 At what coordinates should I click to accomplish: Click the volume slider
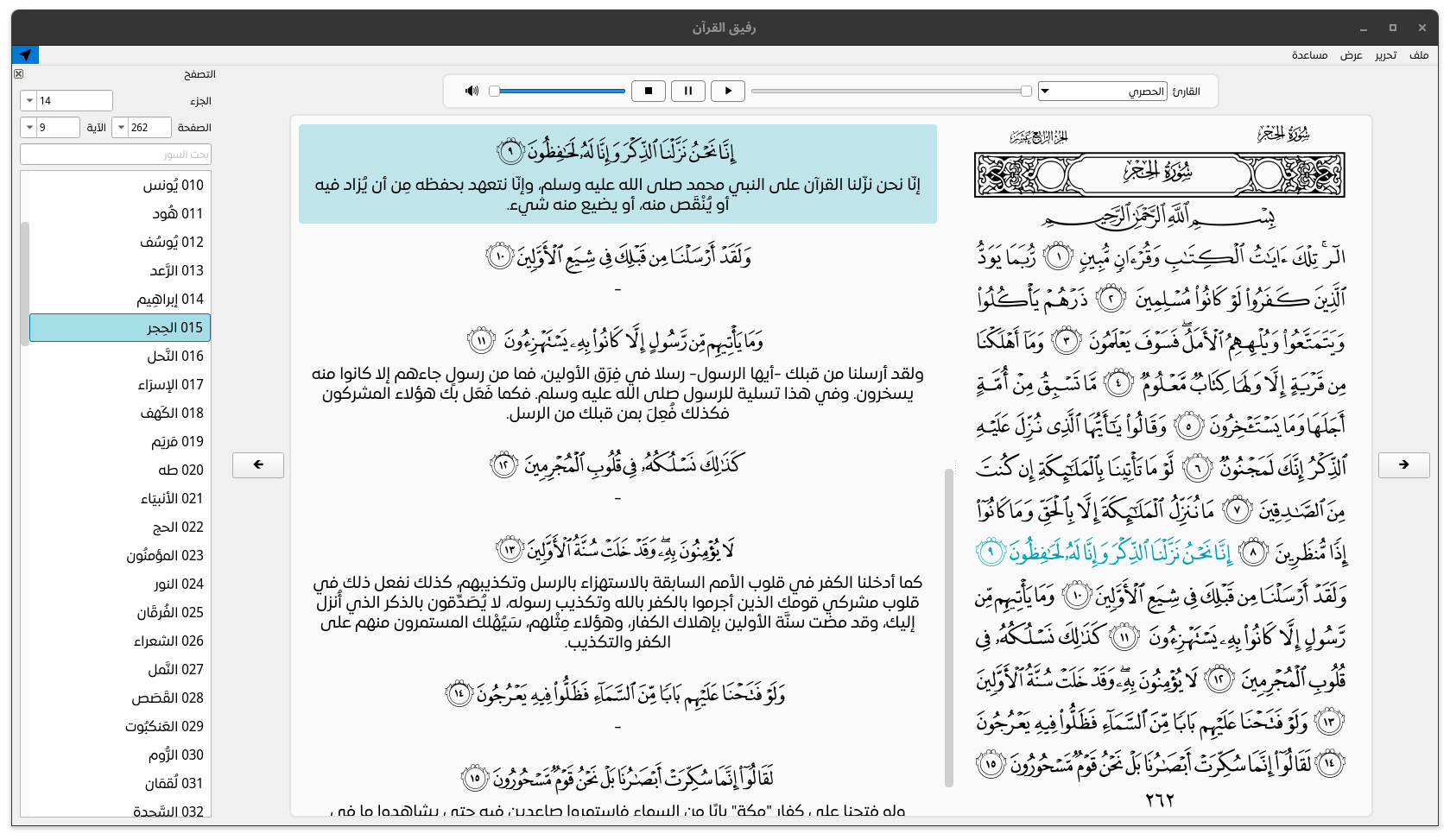pos(557,91)
